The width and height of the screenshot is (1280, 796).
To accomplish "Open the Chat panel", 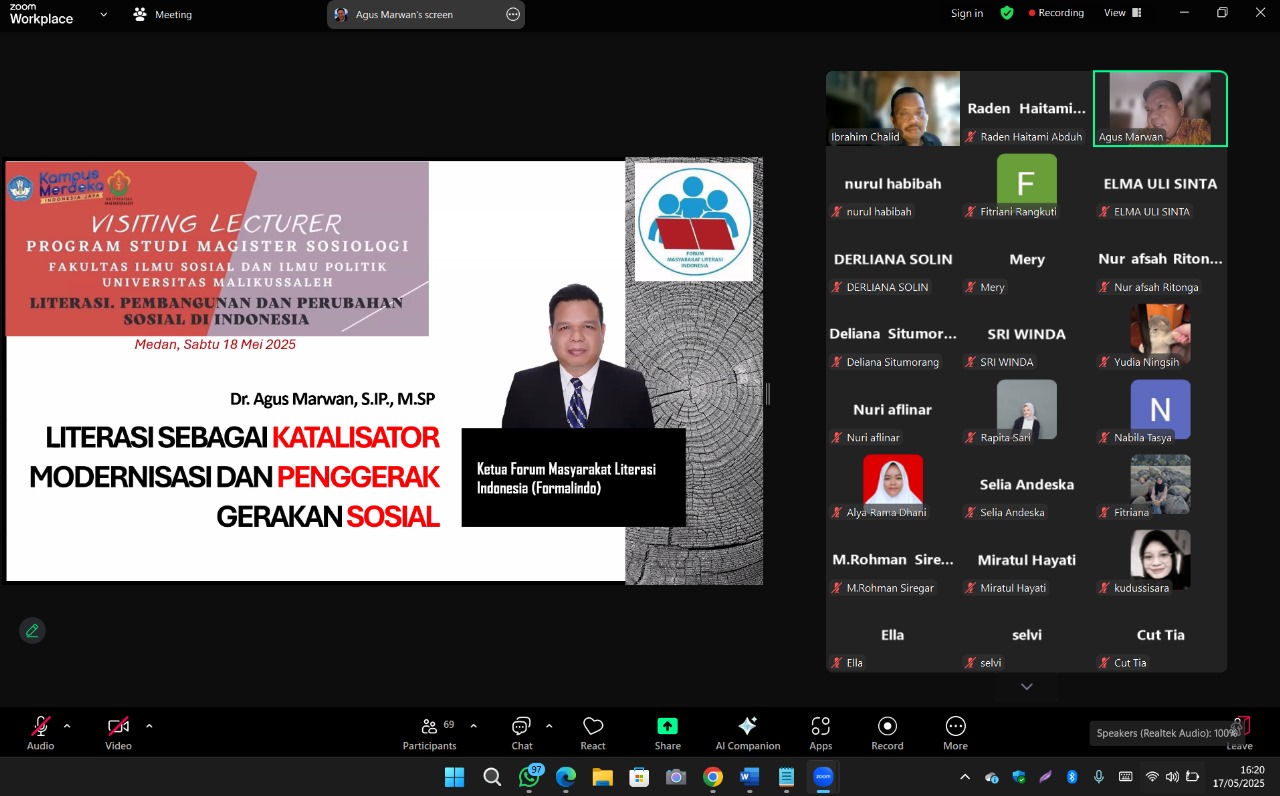I will pos(522,732).
